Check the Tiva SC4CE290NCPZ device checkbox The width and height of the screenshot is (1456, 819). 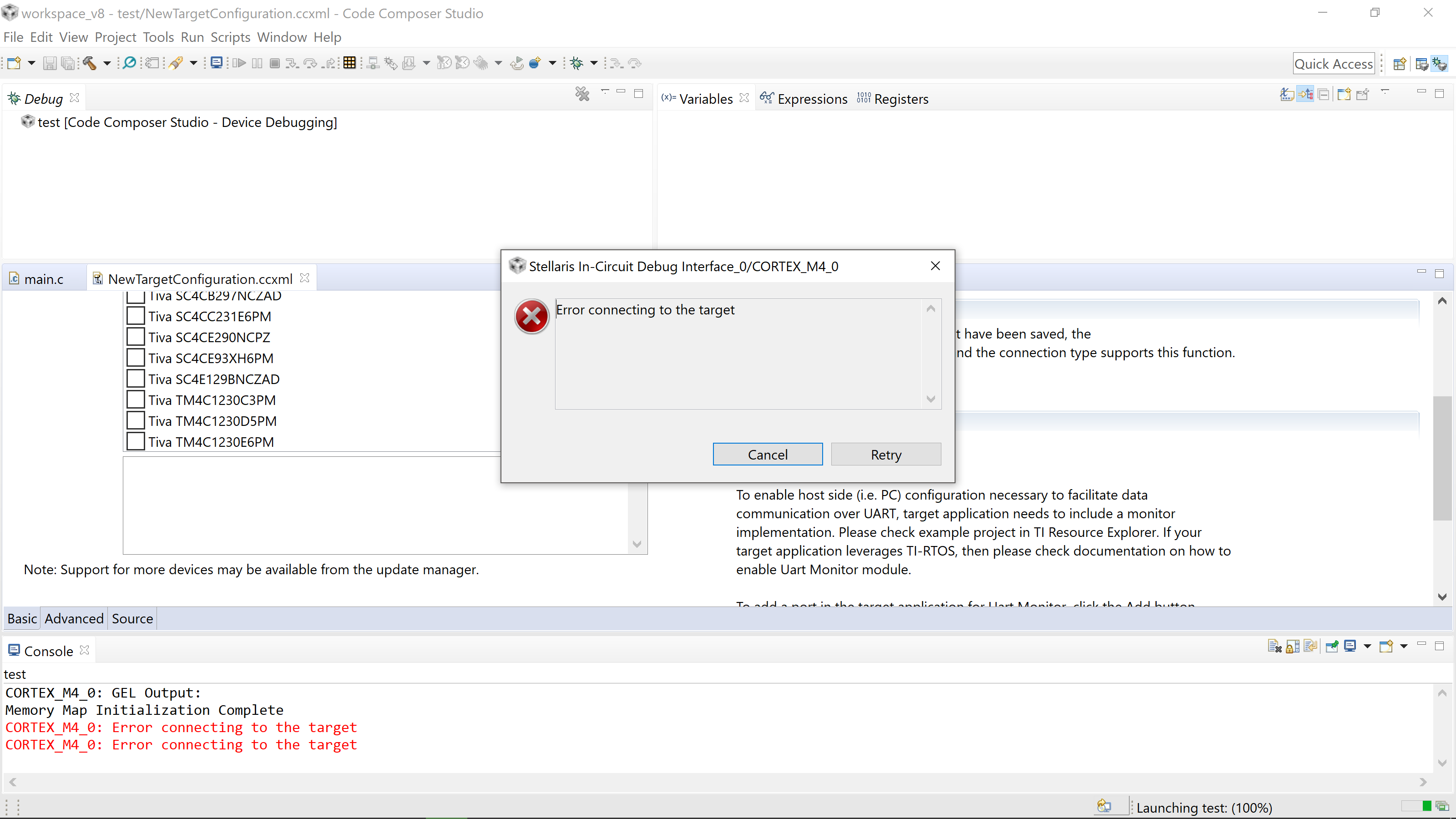click(136, 337)
